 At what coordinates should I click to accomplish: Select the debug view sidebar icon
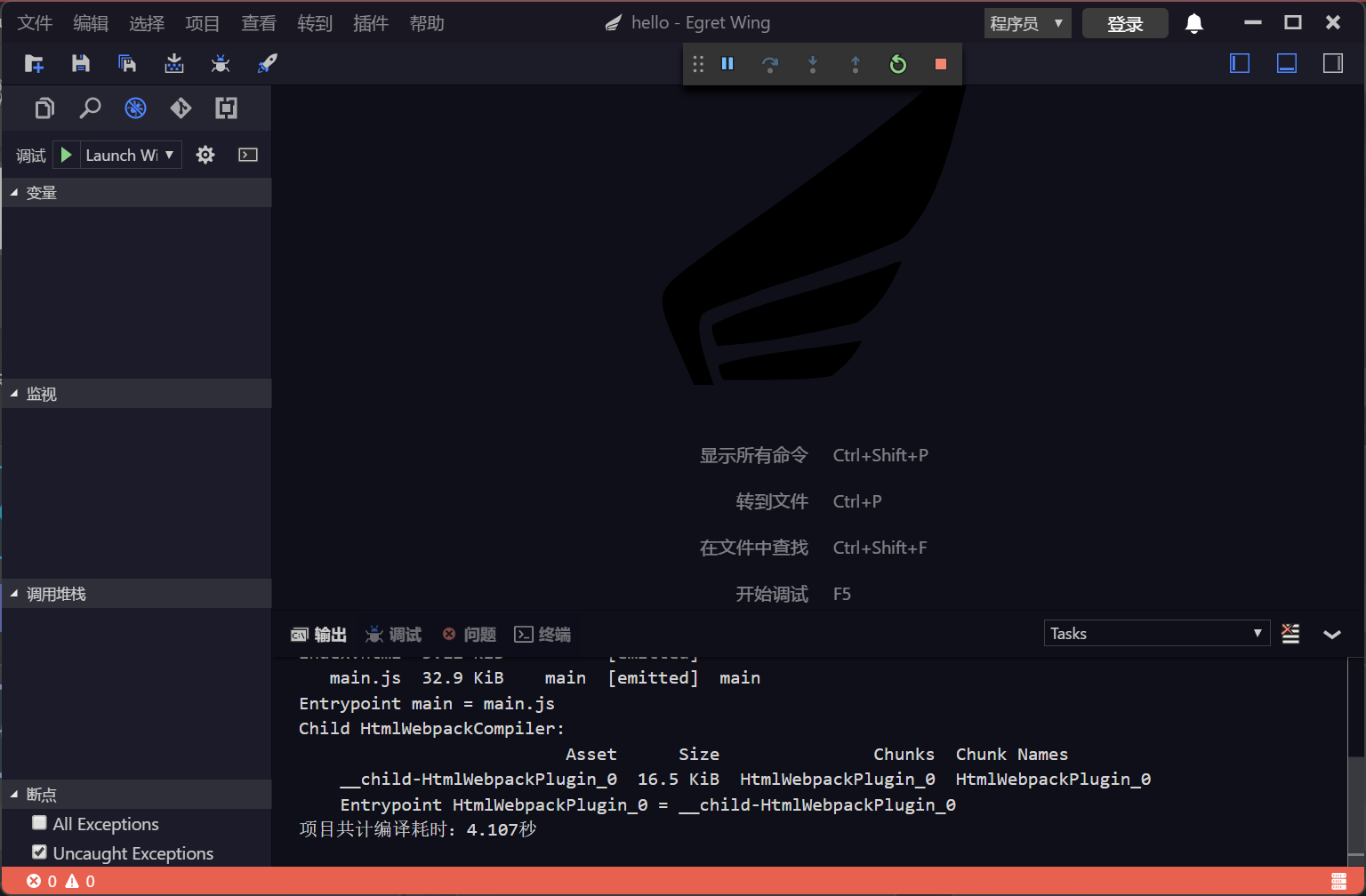[135, 108]
